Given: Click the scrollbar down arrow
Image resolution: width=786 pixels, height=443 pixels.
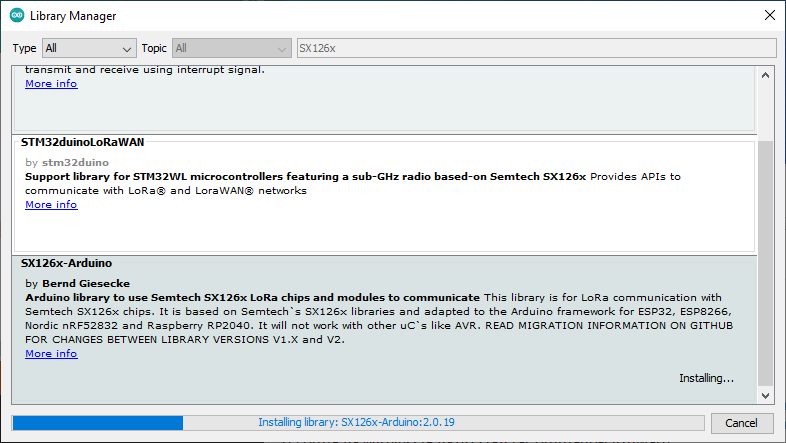Looking at the screenshot, I should [x=765, y=395].
